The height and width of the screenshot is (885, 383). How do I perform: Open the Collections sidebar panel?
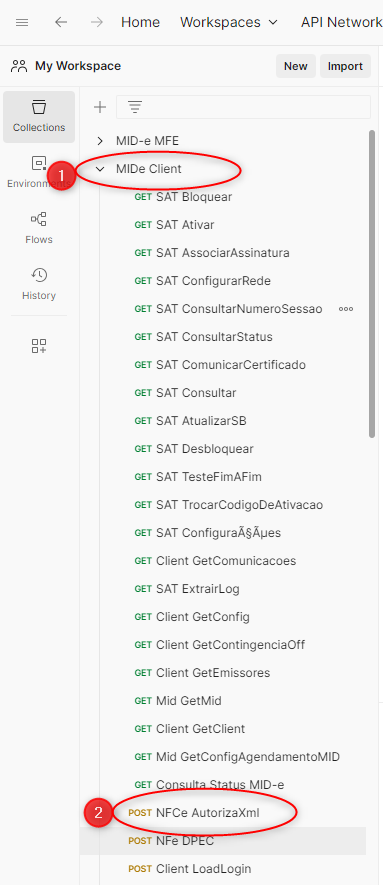coord(39,117)
